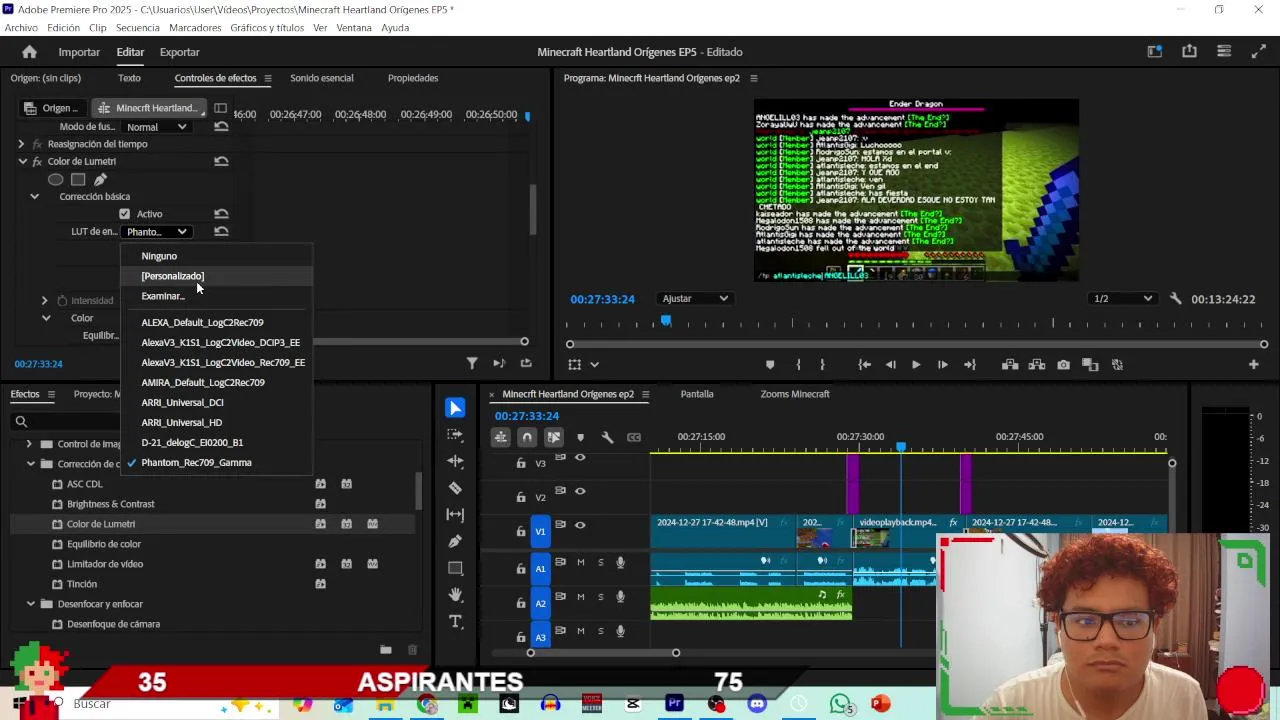
Task: Choose Ninguno in the LUT list
Action: 159,256
